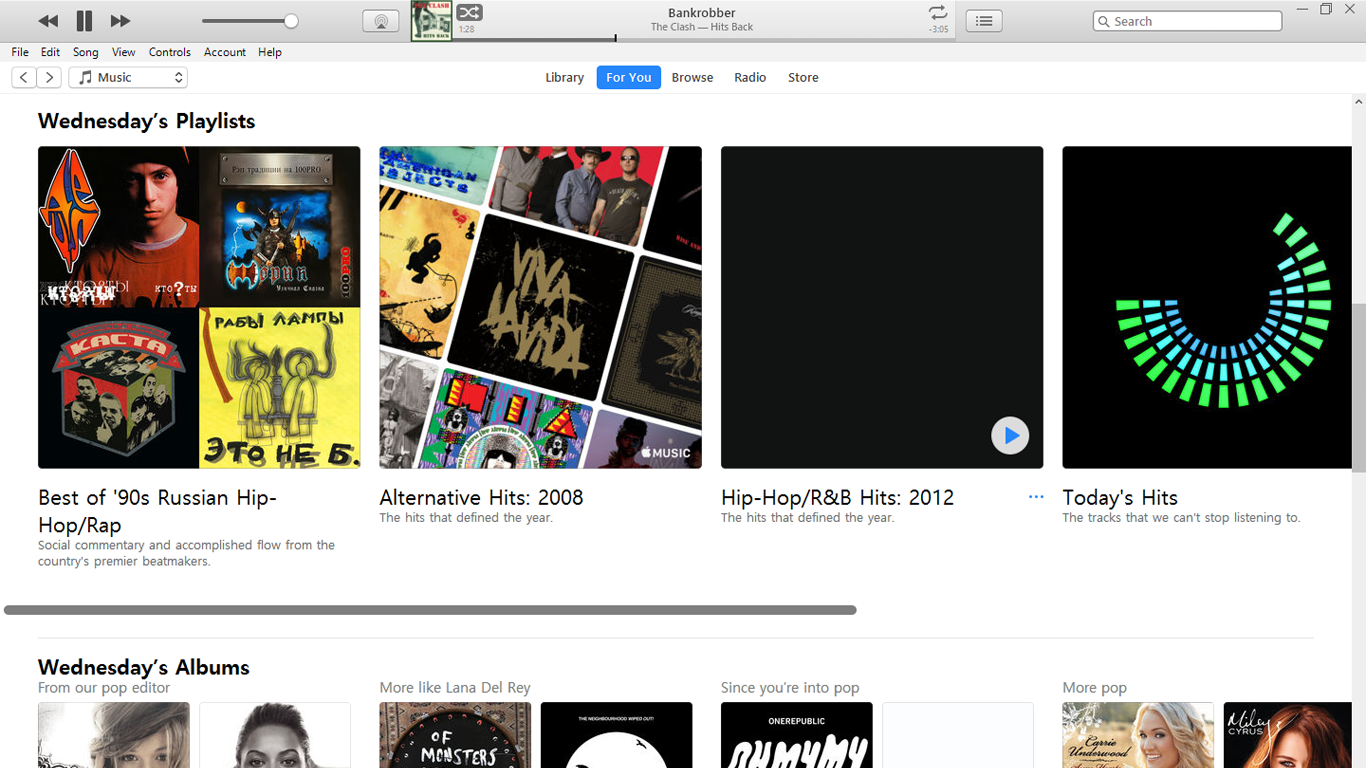
Task: Click the vertical page scrollbar thumb
Action: pyautogui.click(x=1359, y=388)
